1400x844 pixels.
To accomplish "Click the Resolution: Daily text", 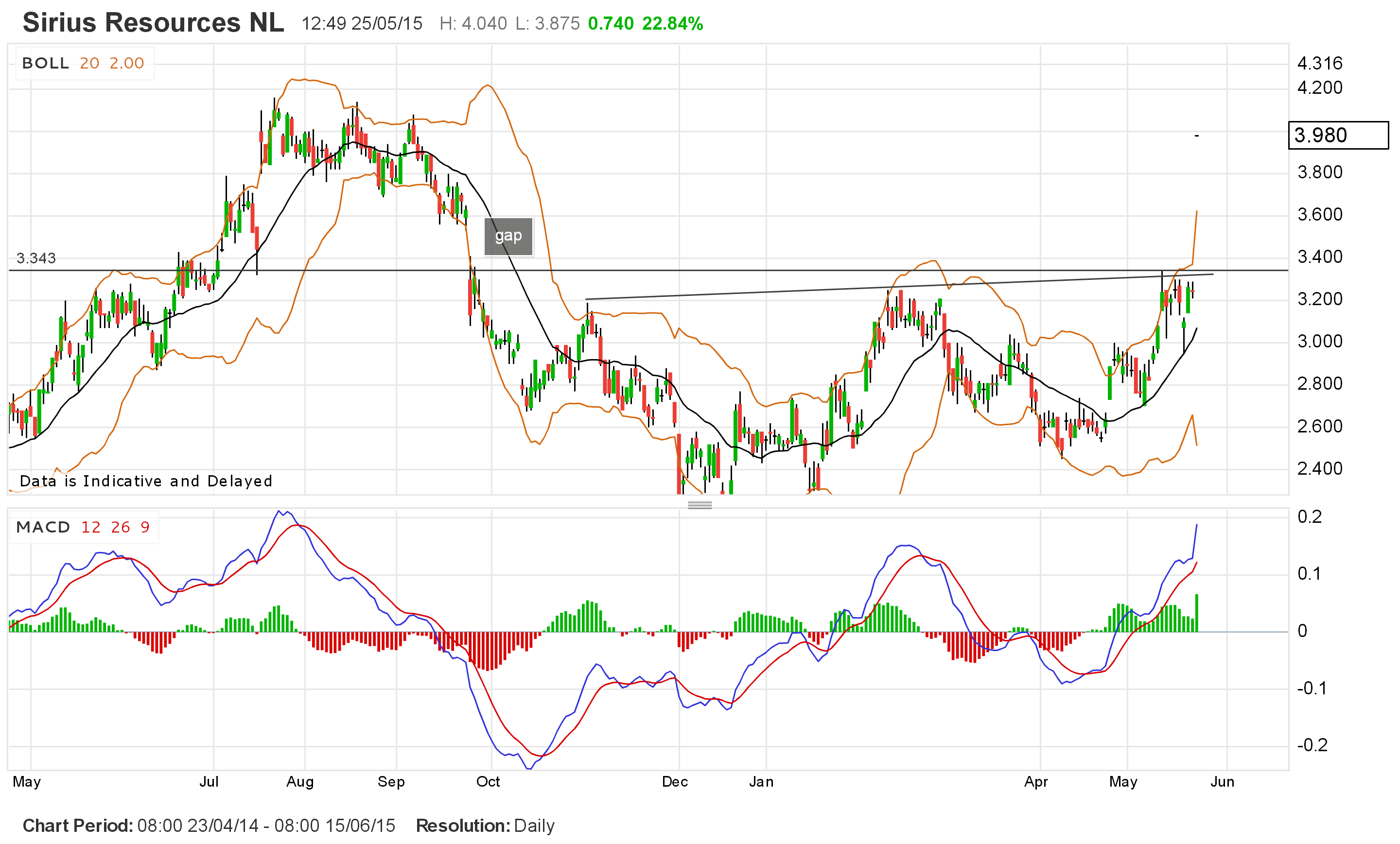I will (485, 826).
